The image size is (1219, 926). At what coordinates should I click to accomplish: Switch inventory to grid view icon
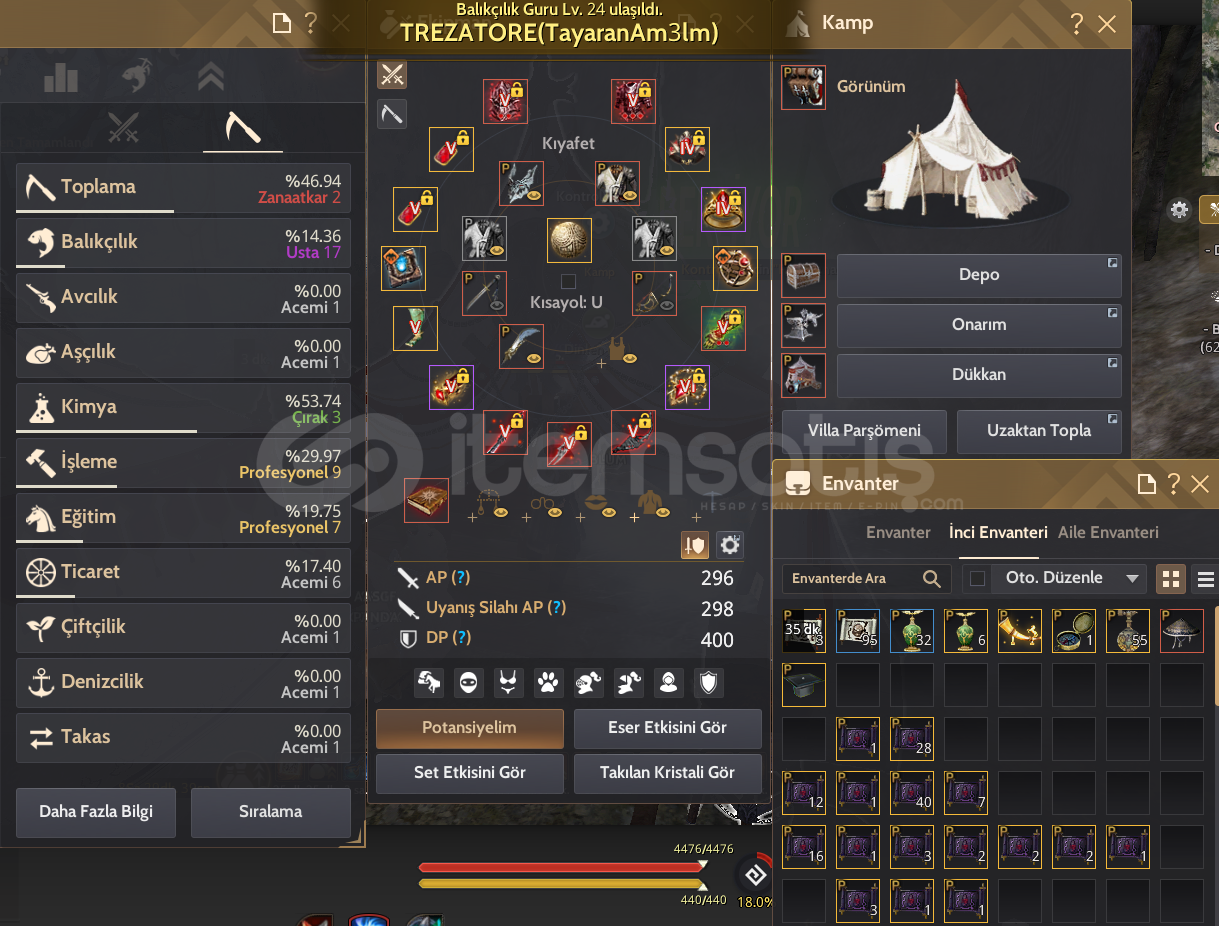click(1171, 578)
